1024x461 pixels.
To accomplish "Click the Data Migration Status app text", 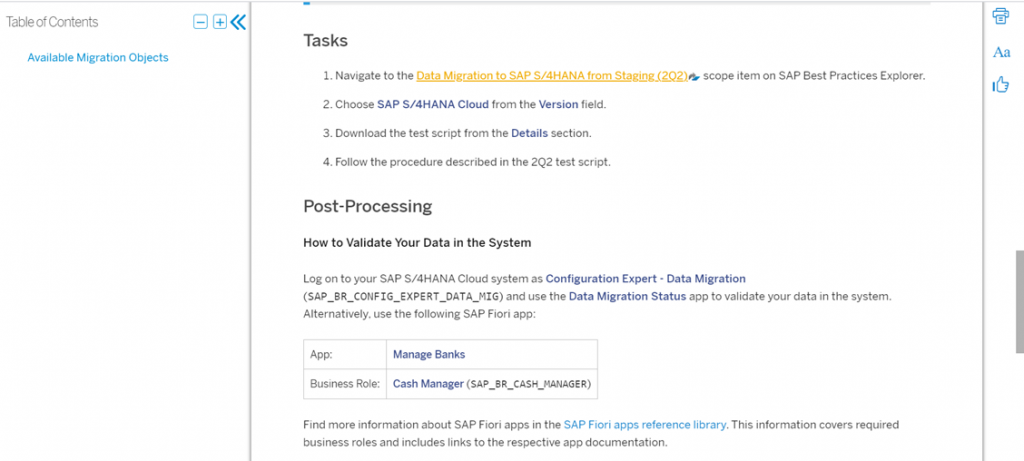I will click(x=628, y=296).
